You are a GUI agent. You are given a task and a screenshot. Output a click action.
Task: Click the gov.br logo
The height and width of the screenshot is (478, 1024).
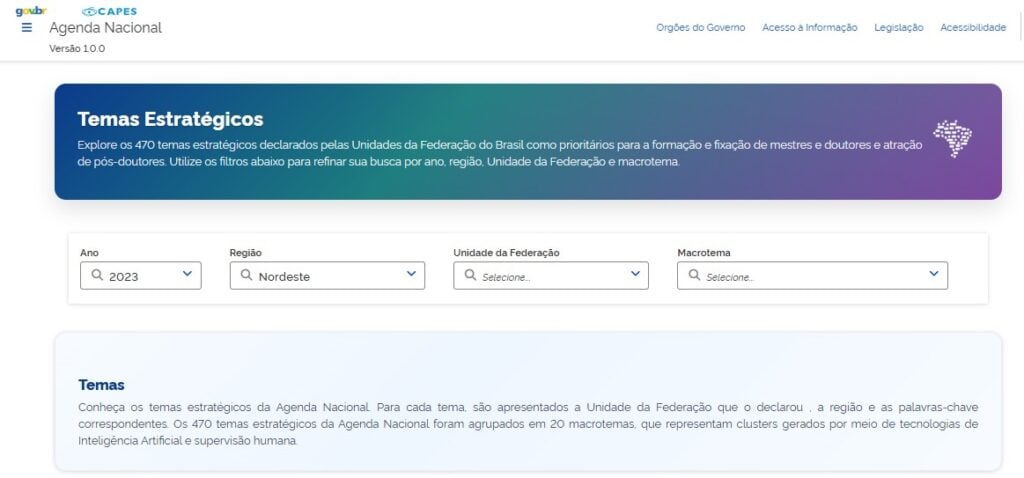point(31,11)
